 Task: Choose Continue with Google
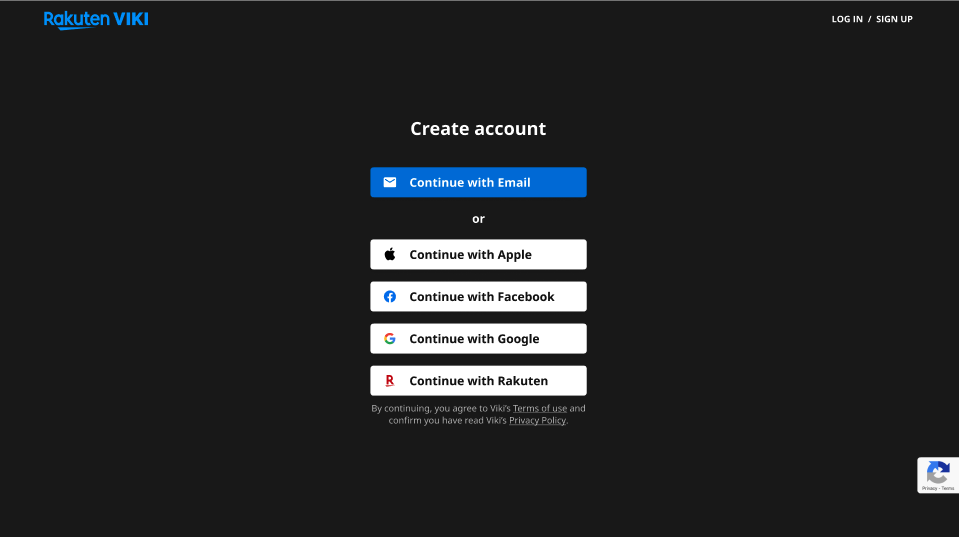pos(478,339)
